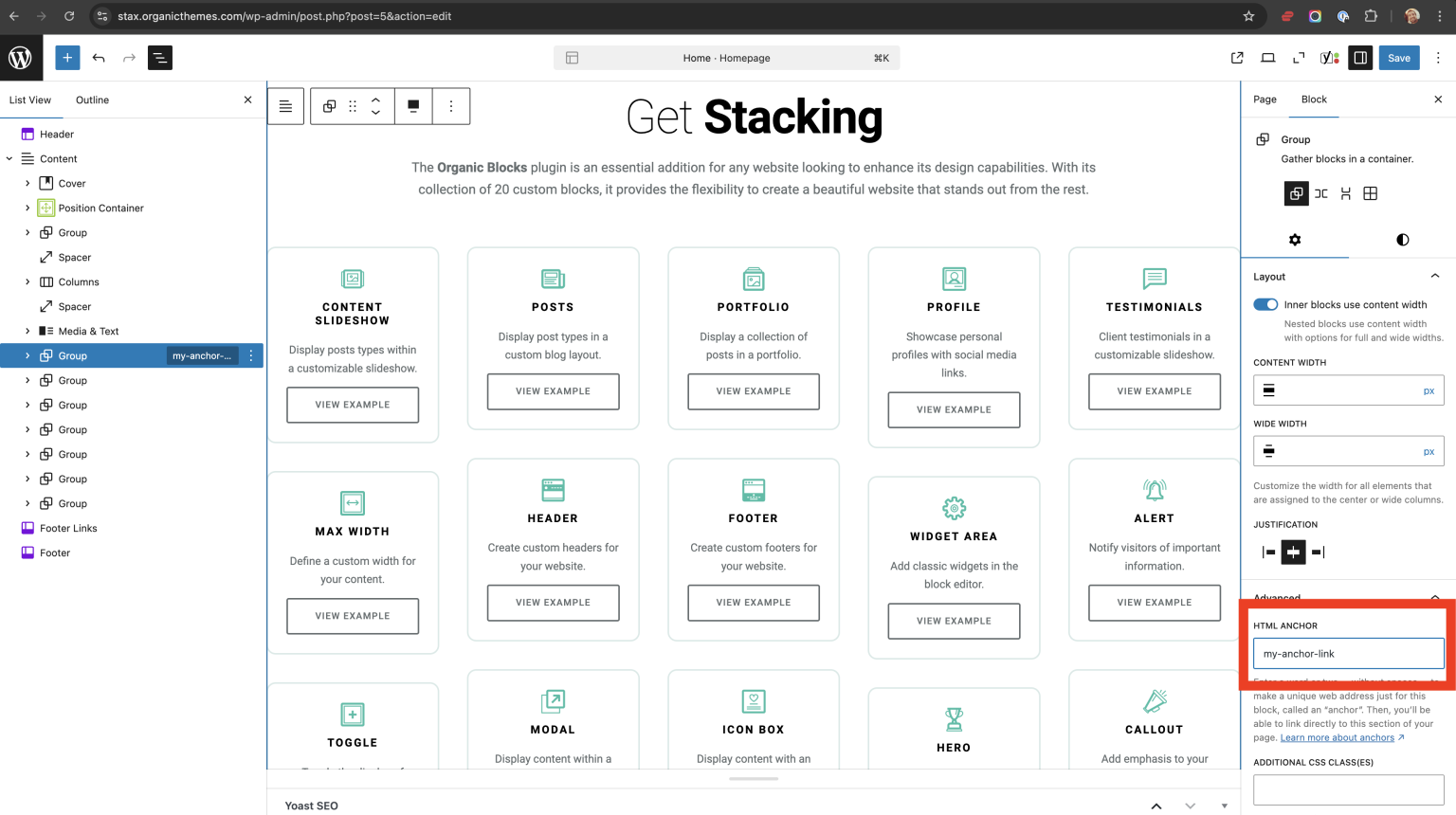Switch to the Page settings tab
This screenshot has height=815, width=1456.
coord(1265,100)
